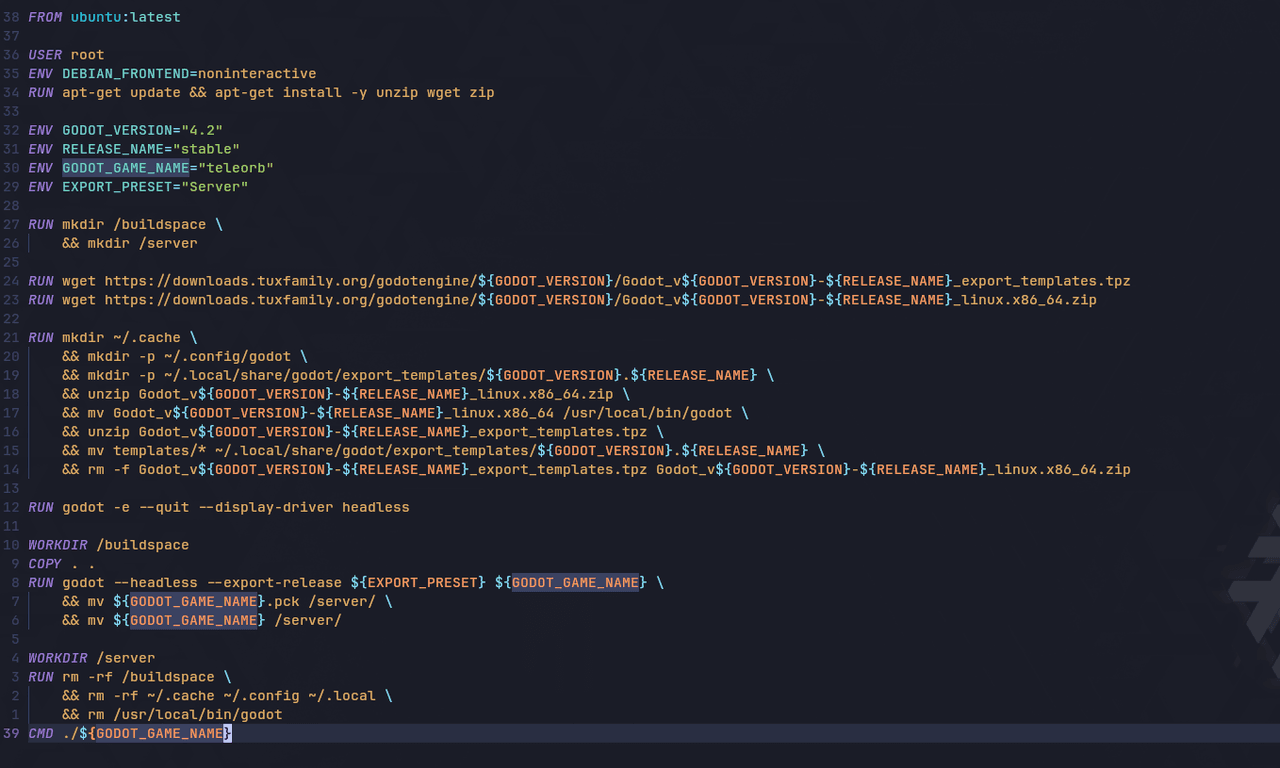The width and height of the screenshot is (1280, 768).
Task: Open the export_templates.tpz download URL
Action: [x=617, y=281]
